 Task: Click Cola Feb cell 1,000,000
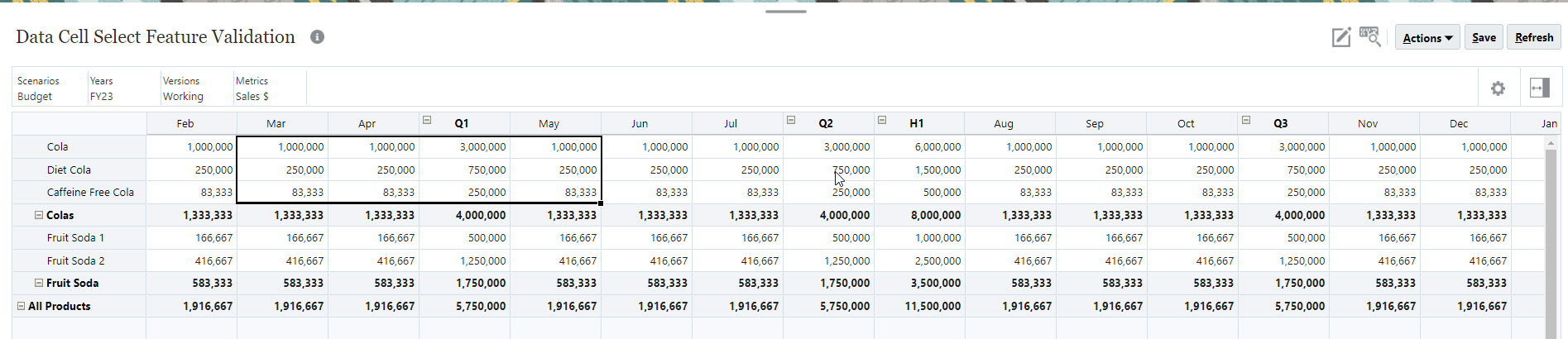pyautogui.click(x=191, y=146)
